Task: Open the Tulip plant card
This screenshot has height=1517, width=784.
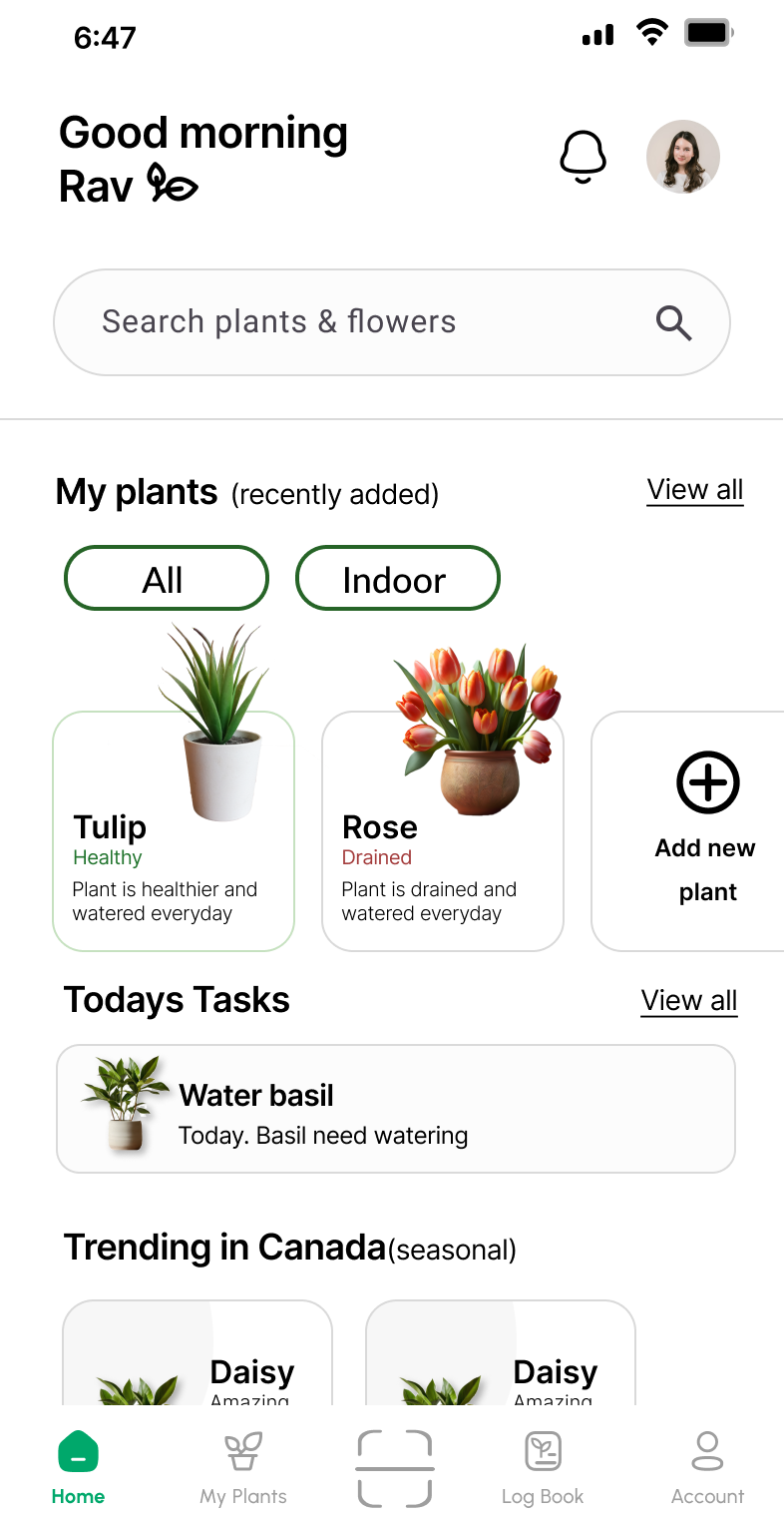Action: tap(174, 831)
